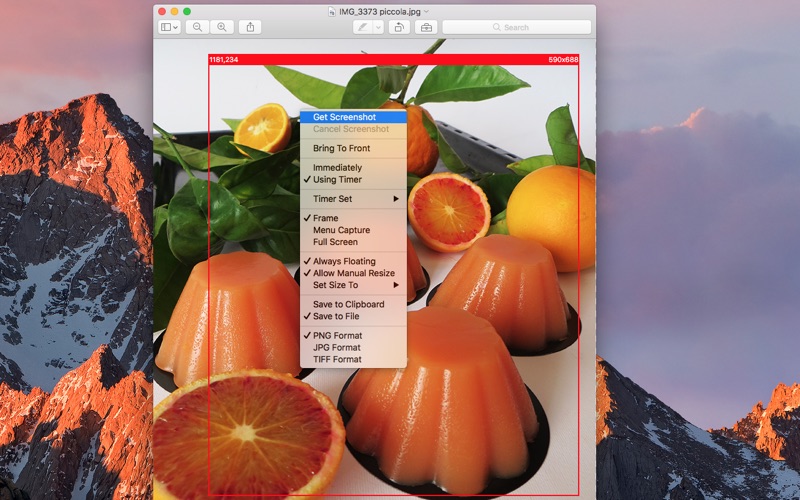
Task: Choose Menu Capture mode
Action: 353,230
